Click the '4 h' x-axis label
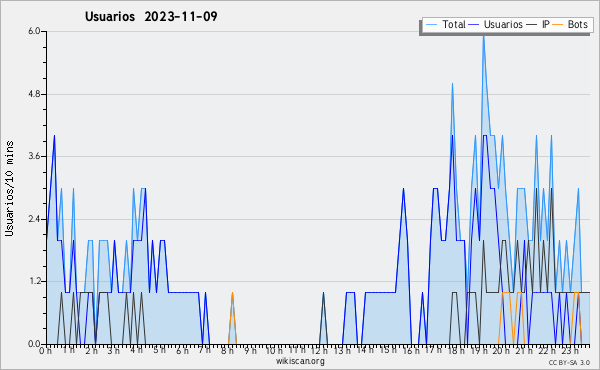600x370 pixels. 136,350
